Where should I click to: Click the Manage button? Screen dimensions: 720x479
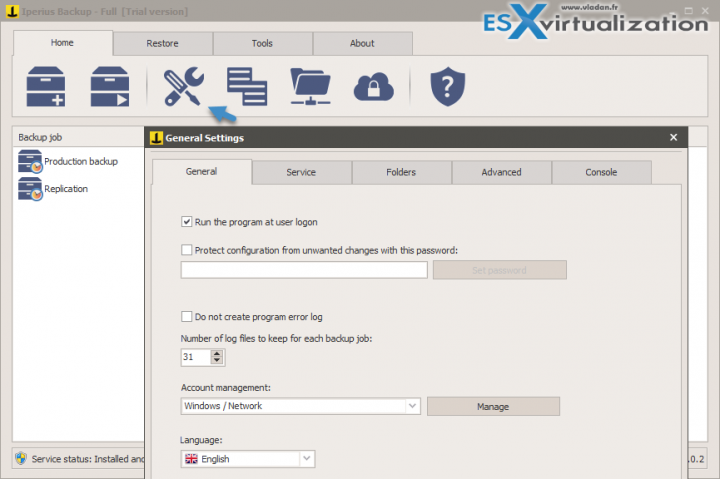[493, 406]
